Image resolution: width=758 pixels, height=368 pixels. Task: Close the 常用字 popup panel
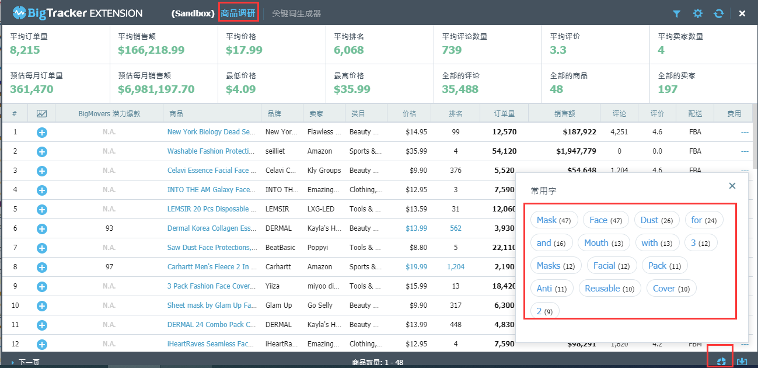click(x=732, y=186)
